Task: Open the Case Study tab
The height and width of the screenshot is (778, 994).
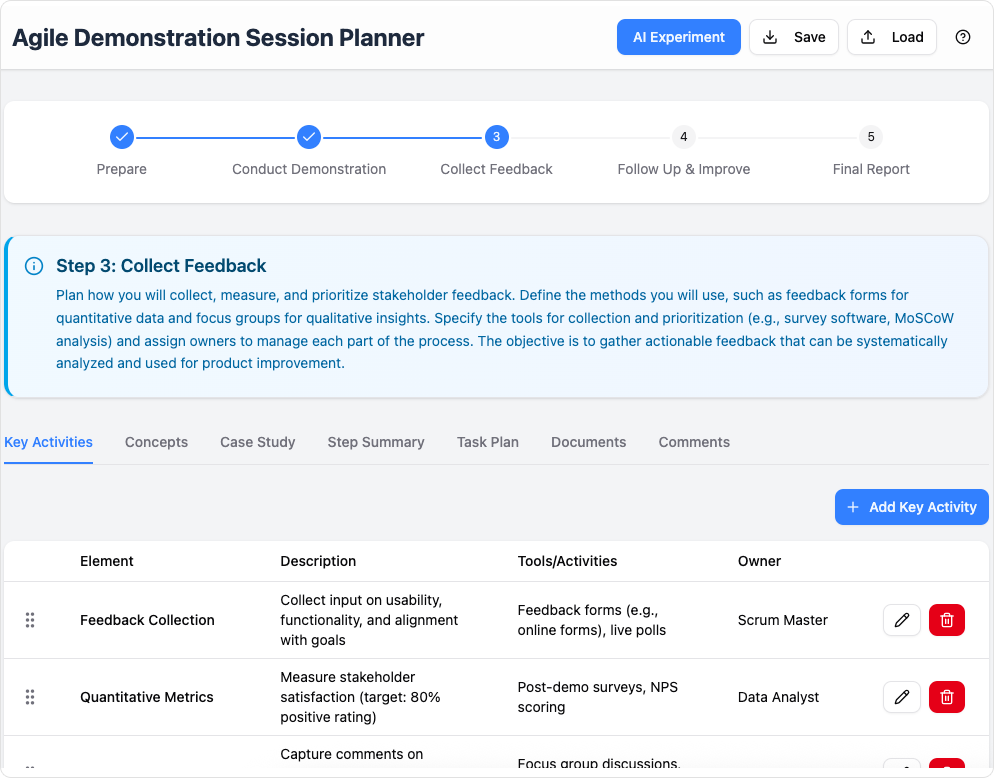Action: point(257,442)
